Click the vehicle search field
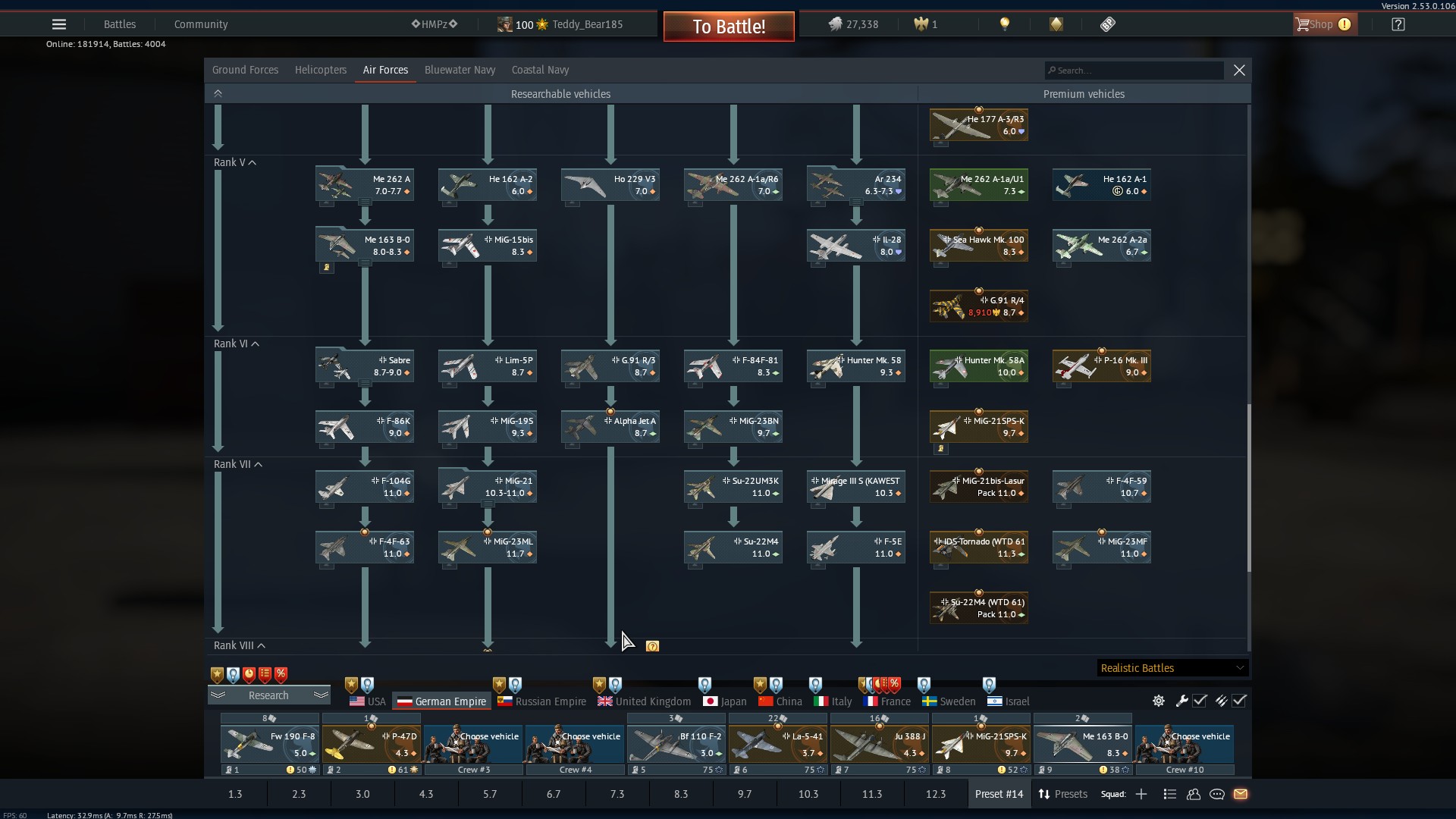Viewport: 1456px width, 819px height. click(1134, 71)
